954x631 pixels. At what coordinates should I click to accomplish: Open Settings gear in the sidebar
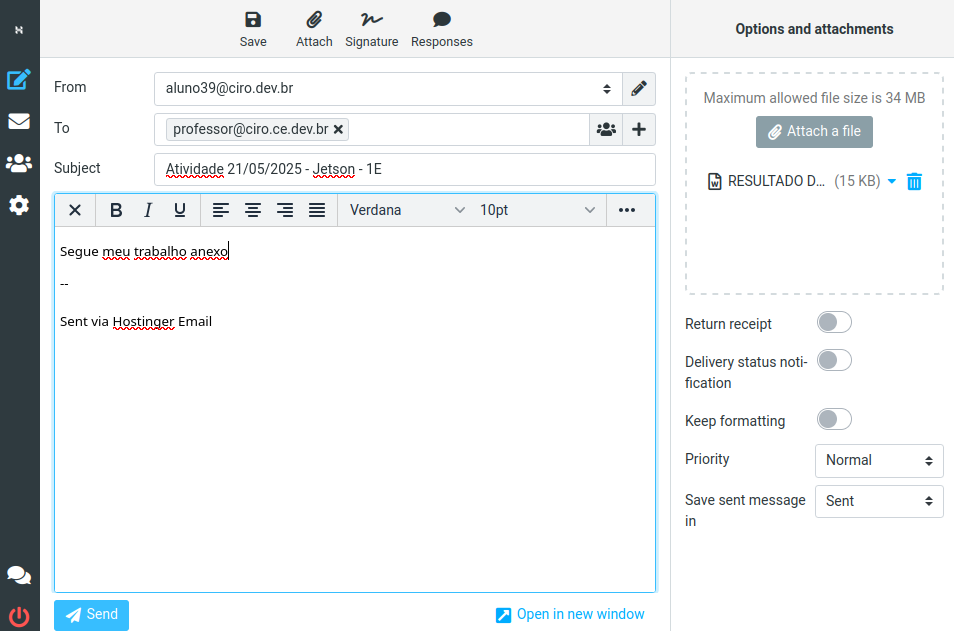[x=19, y=205]
